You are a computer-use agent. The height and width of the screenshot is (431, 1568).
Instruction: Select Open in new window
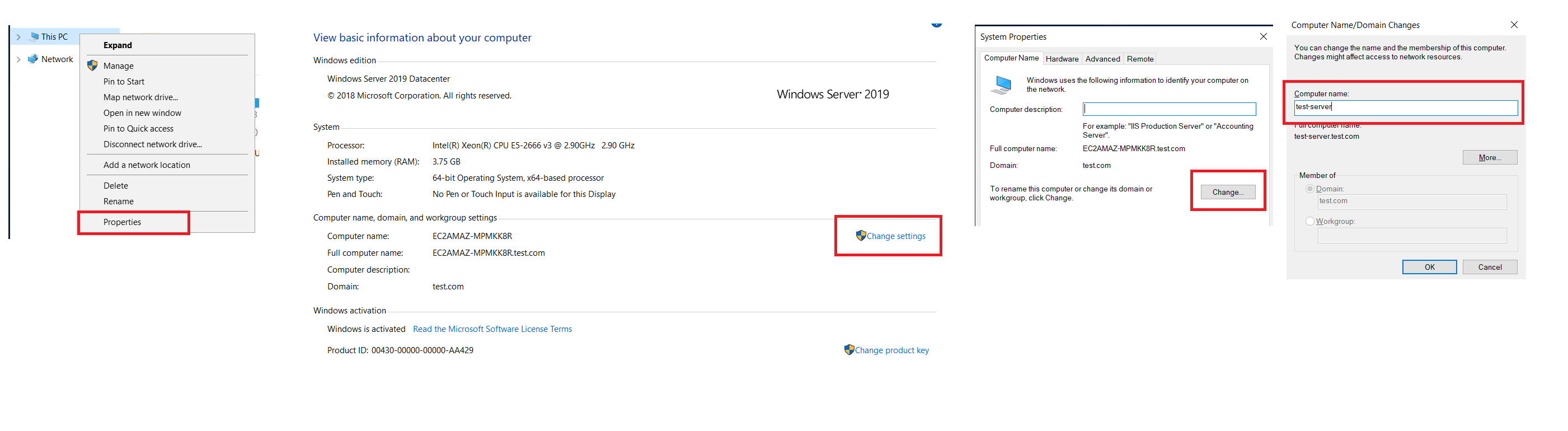point(167,113)
